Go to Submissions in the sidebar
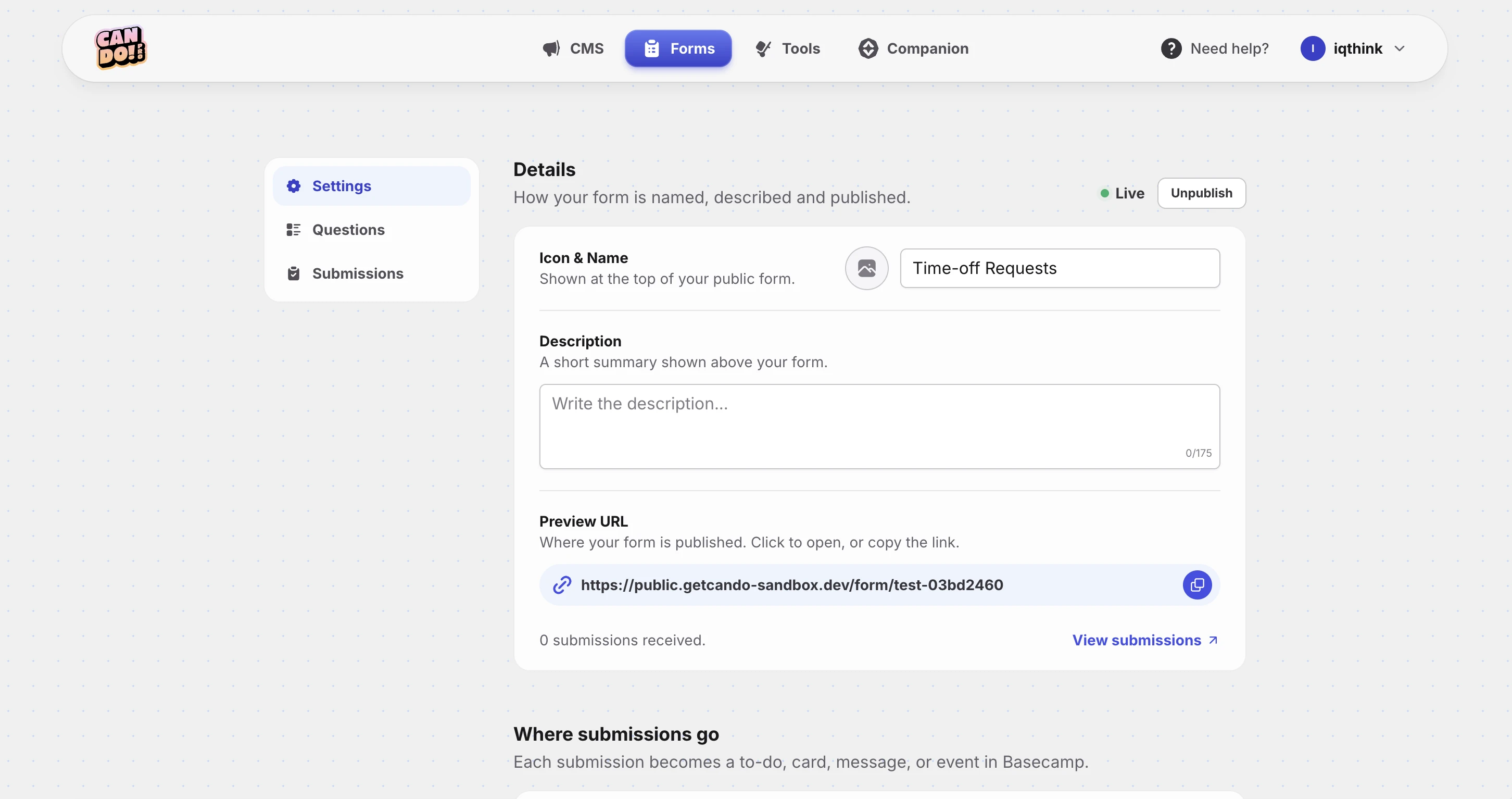 tap(372, 273)
